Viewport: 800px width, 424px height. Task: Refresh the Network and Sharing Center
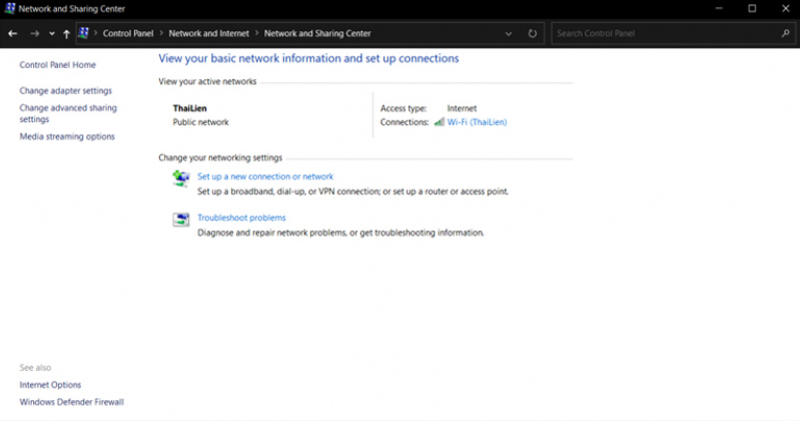[x=532, y=33]
